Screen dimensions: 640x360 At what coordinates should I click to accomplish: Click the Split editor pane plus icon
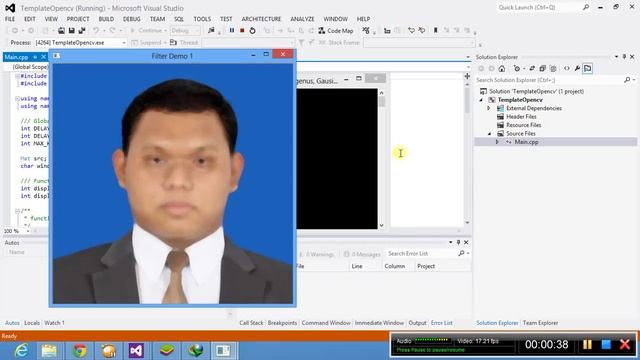(x=467, y=76)
